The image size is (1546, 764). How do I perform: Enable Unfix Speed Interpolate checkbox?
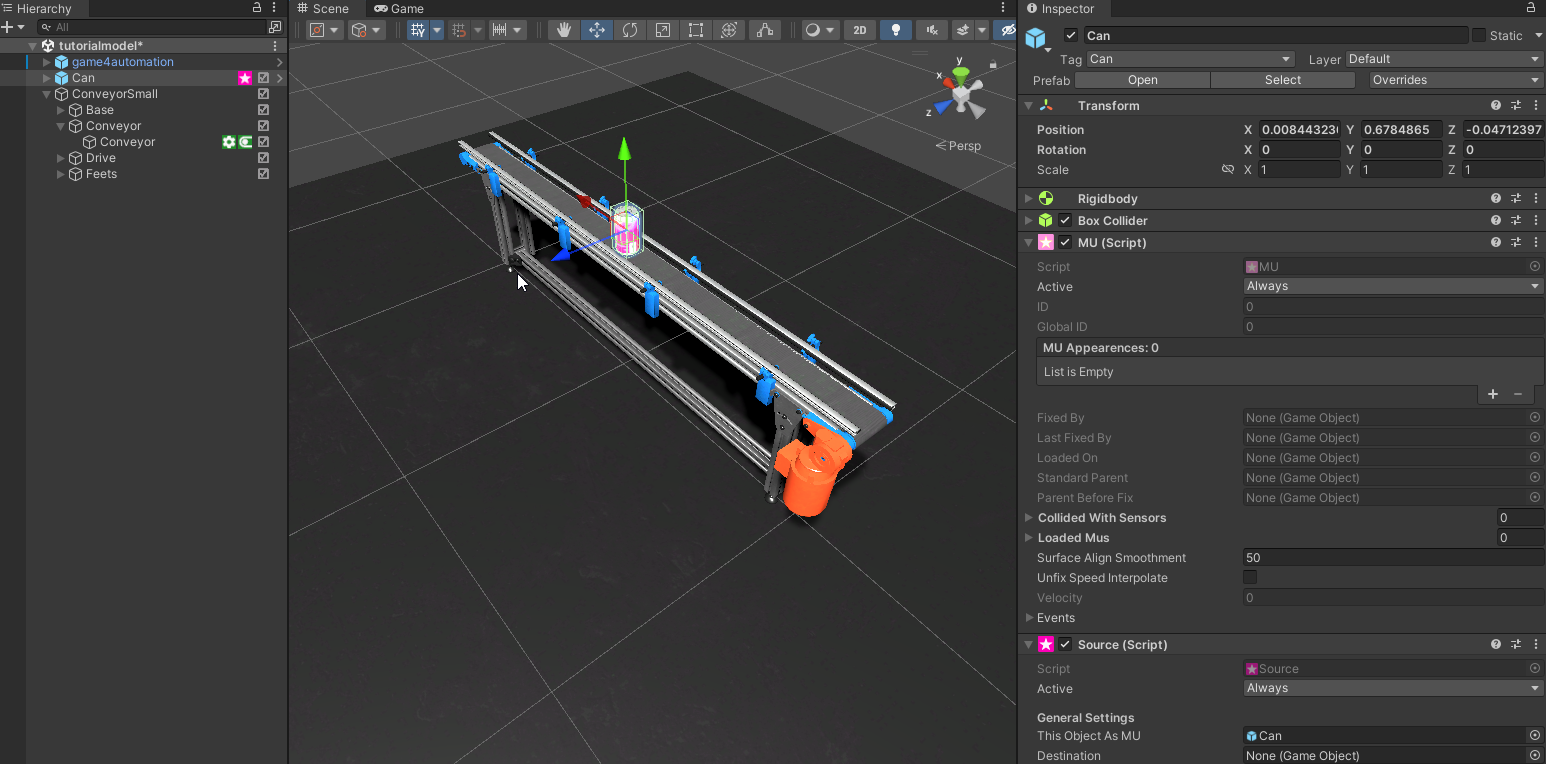[1250, 578]
